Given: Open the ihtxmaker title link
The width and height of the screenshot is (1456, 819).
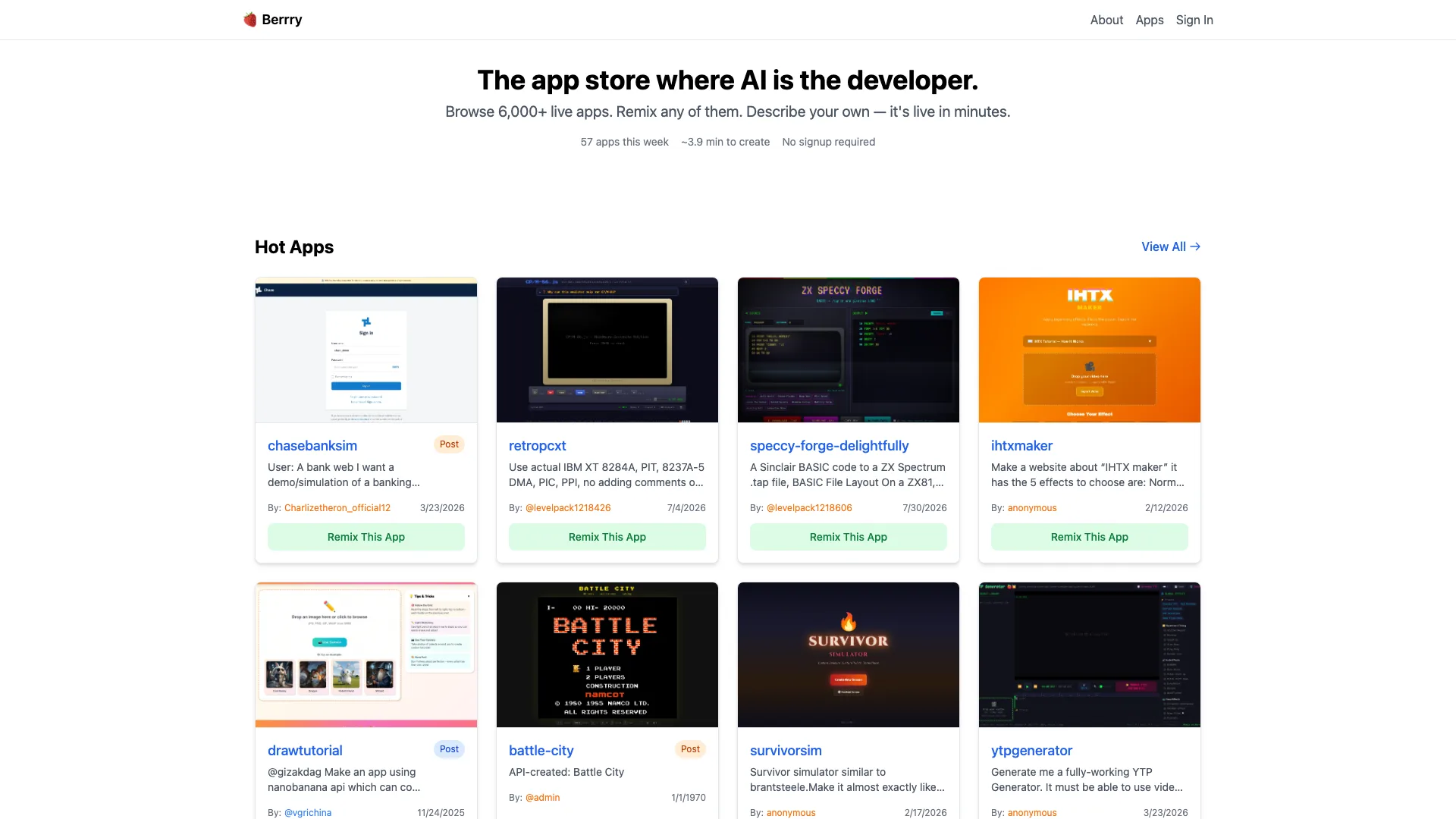Looking at the screenshot, I should click(1021, 446).
